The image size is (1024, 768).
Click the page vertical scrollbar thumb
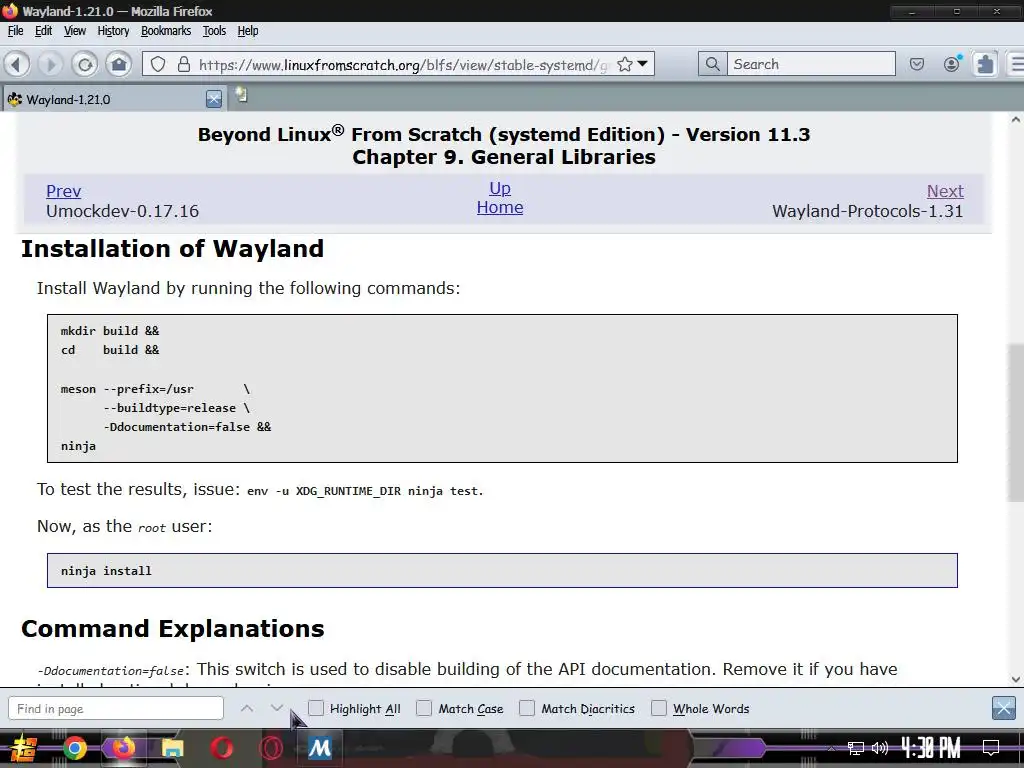point(1016,422)
